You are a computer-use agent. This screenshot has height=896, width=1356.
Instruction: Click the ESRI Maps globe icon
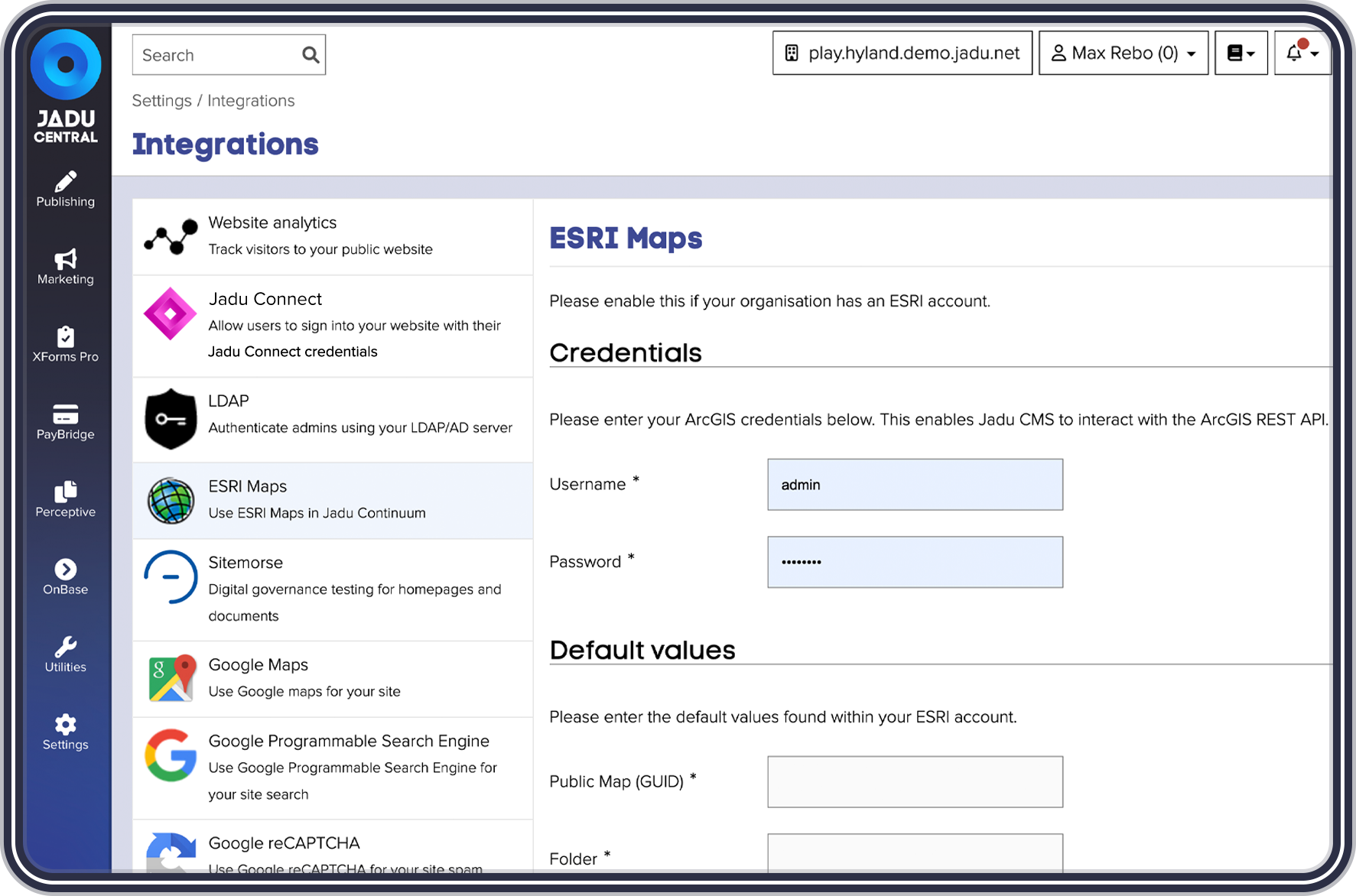tap(171, 501)
